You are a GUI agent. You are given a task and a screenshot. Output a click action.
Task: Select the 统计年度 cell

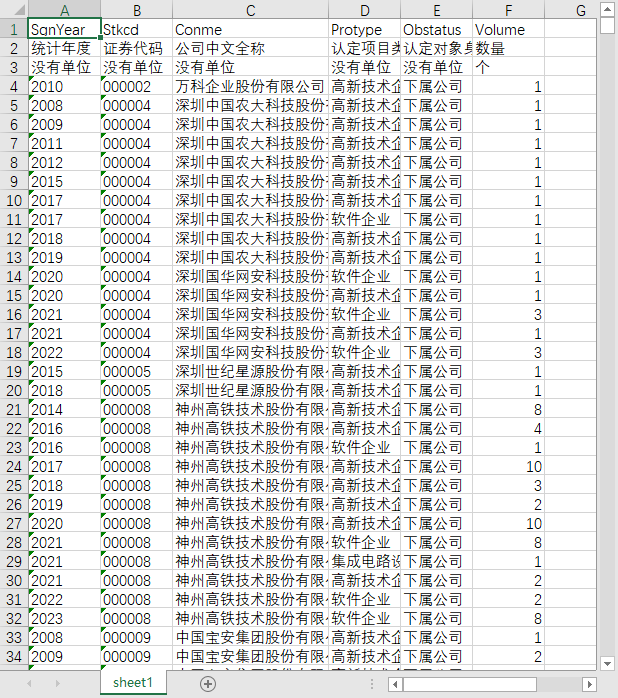[65, 48]
